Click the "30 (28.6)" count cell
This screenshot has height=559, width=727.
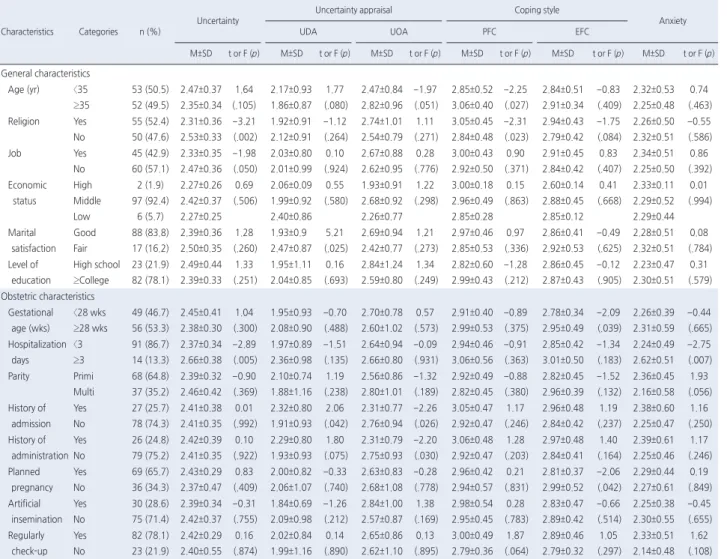[150, 503]
